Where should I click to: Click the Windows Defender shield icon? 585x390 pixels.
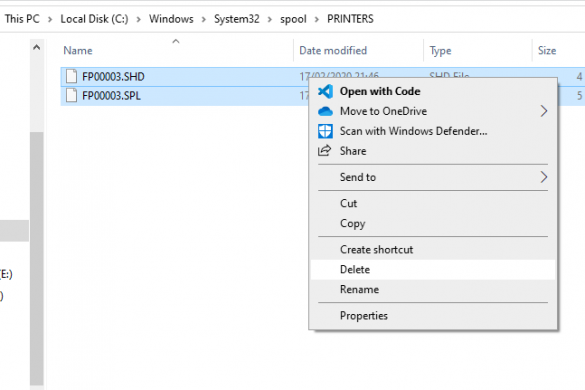click(x=325, y=131)
